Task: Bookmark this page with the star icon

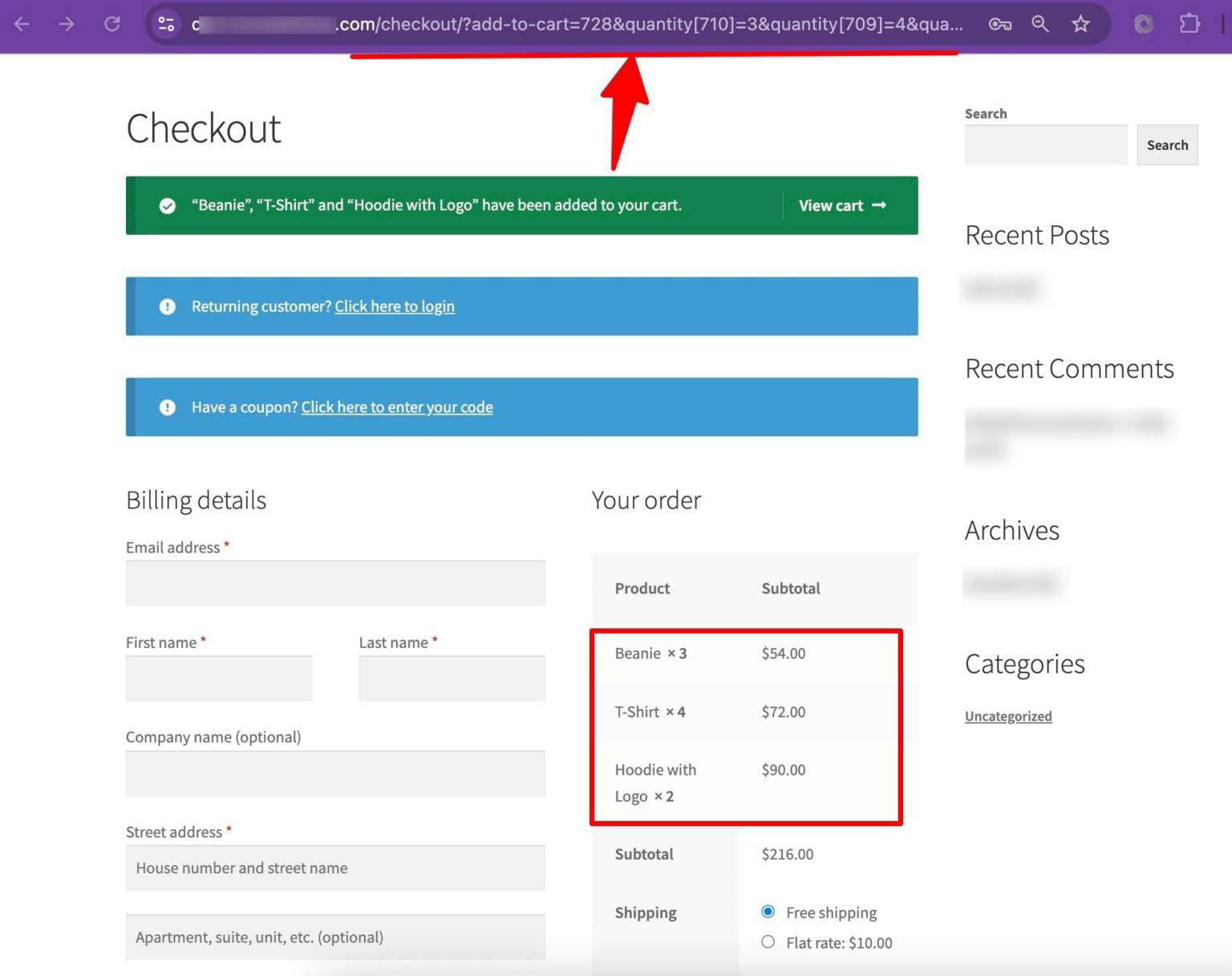Action: click(1080, 25)
